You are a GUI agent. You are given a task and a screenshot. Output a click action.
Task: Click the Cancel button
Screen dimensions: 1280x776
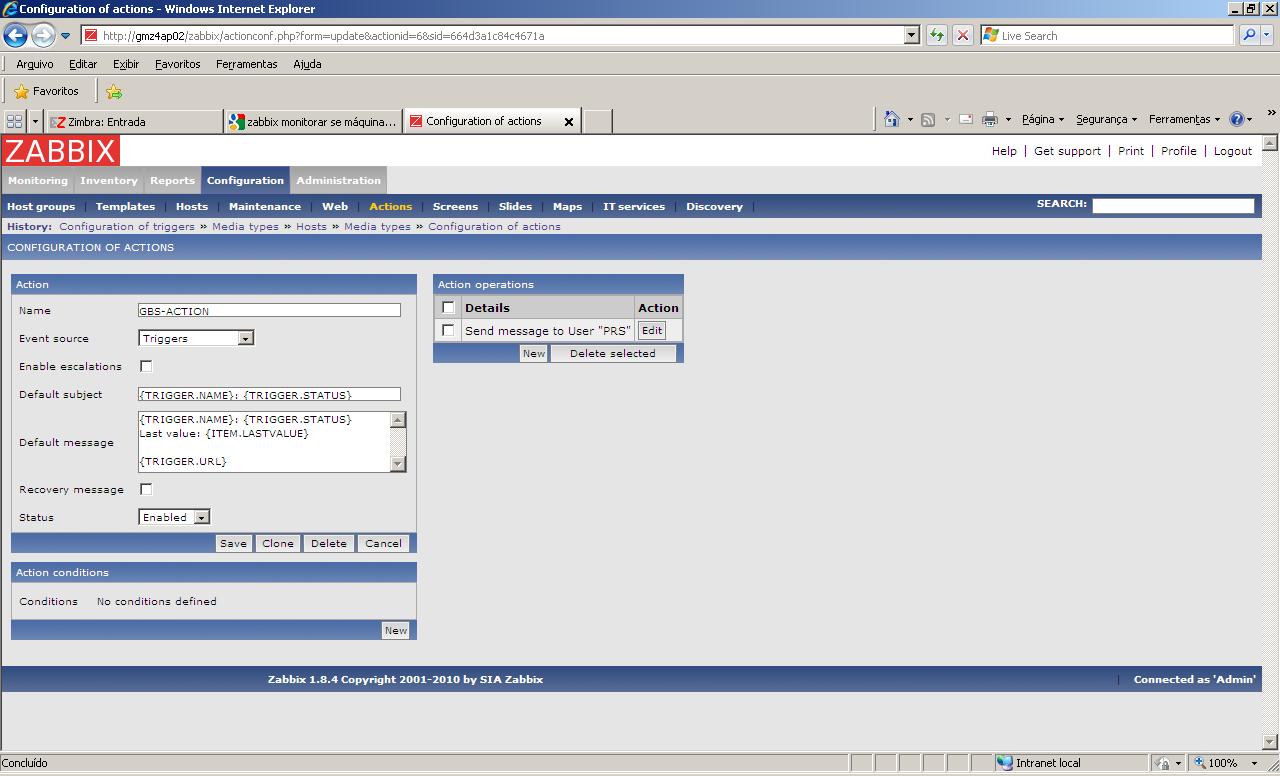[383, 544]
